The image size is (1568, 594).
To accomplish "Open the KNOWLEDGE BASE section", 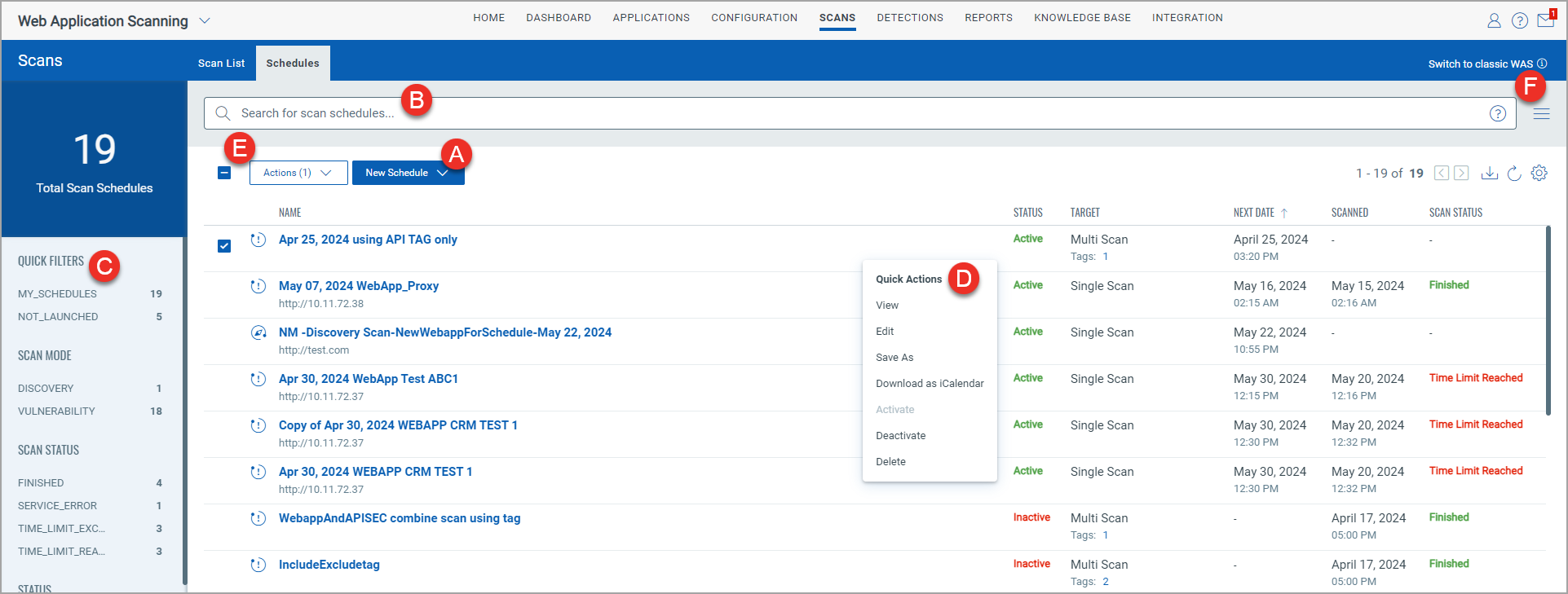I will [1082, 18].
